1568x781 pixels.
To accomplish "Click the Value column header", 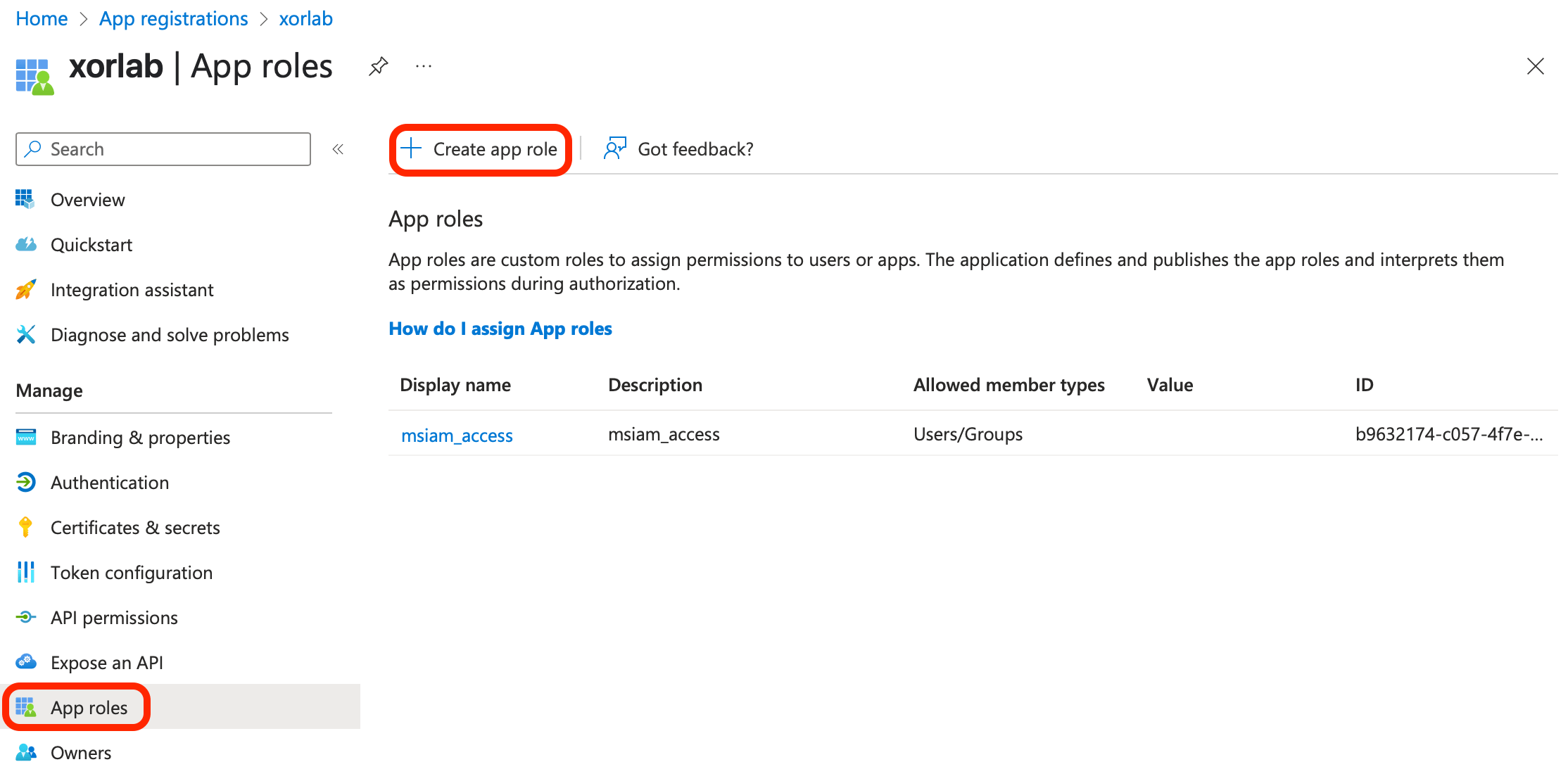I will click(x=1170, y=385).
